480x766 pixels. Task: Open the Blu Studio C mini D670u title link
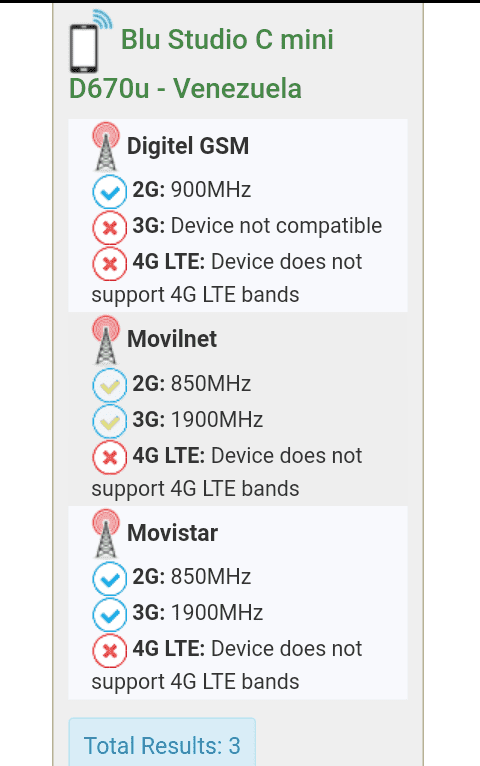coord(201,64)
